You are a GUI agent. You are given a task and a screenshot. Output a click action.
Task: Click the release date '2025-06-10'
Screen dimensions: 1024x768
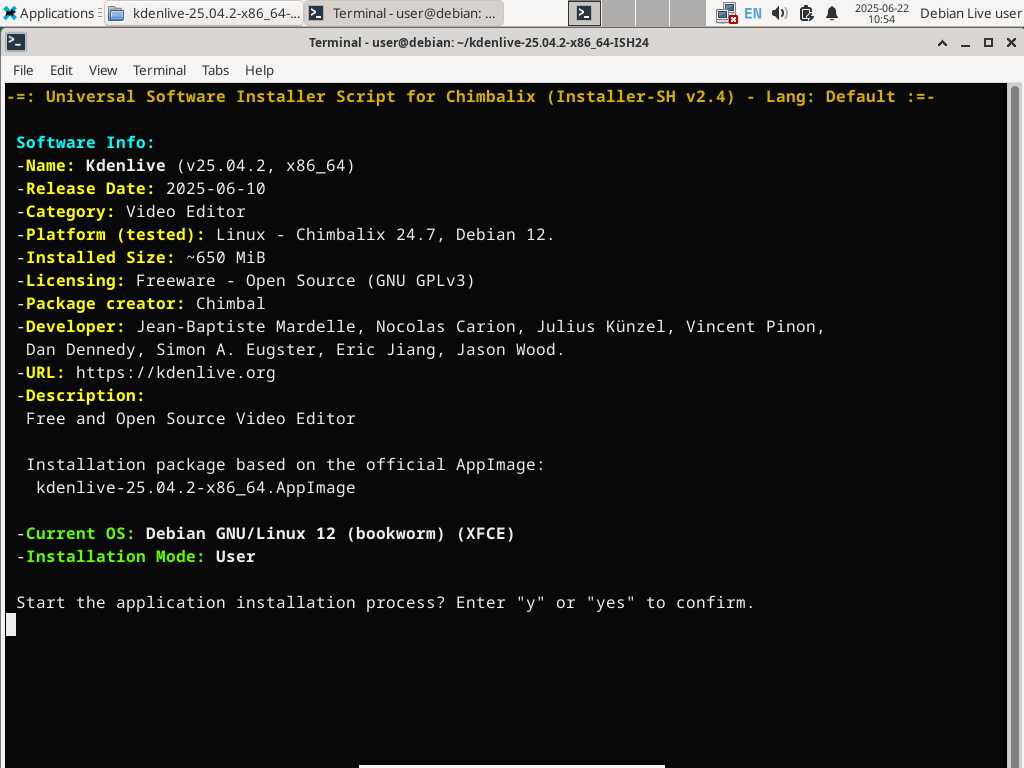[x=216, y=189]
